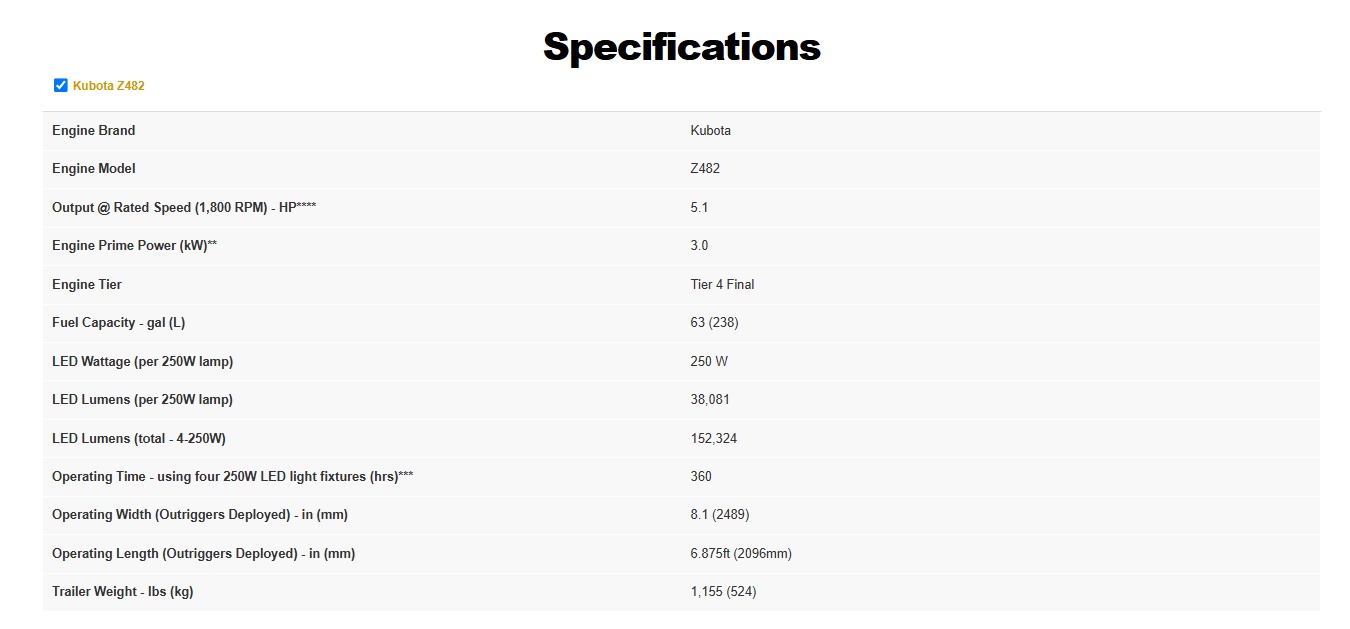Select the Fuel Capacity row label
The width and height of the screenshot is (1350, 629).
[118, 323]
